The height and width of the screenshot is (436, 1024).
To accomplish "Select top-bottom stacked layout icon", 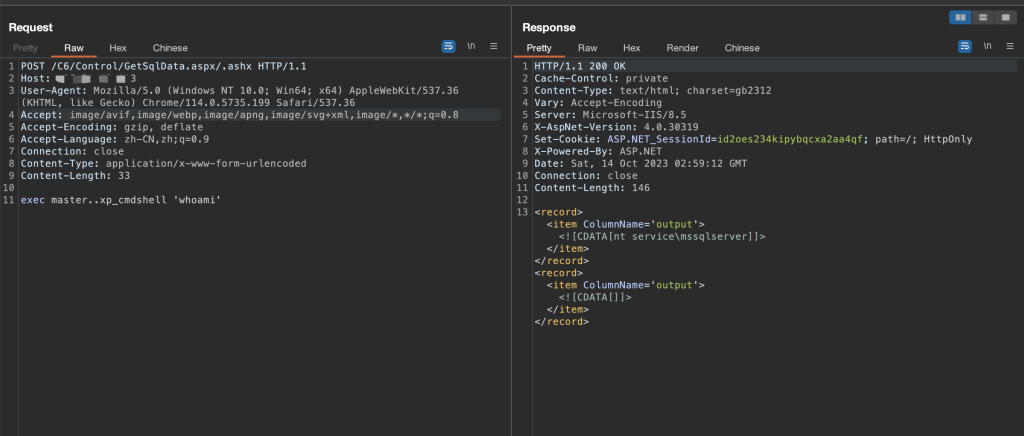I will [x=982, y=18].
